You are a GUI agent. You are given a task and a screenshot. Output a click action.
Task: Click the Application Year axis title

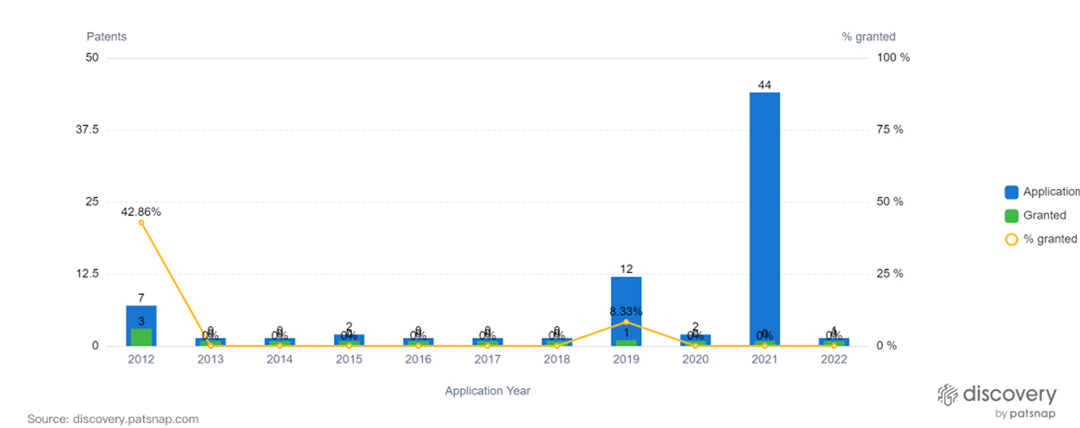click(x=487, y=391)
